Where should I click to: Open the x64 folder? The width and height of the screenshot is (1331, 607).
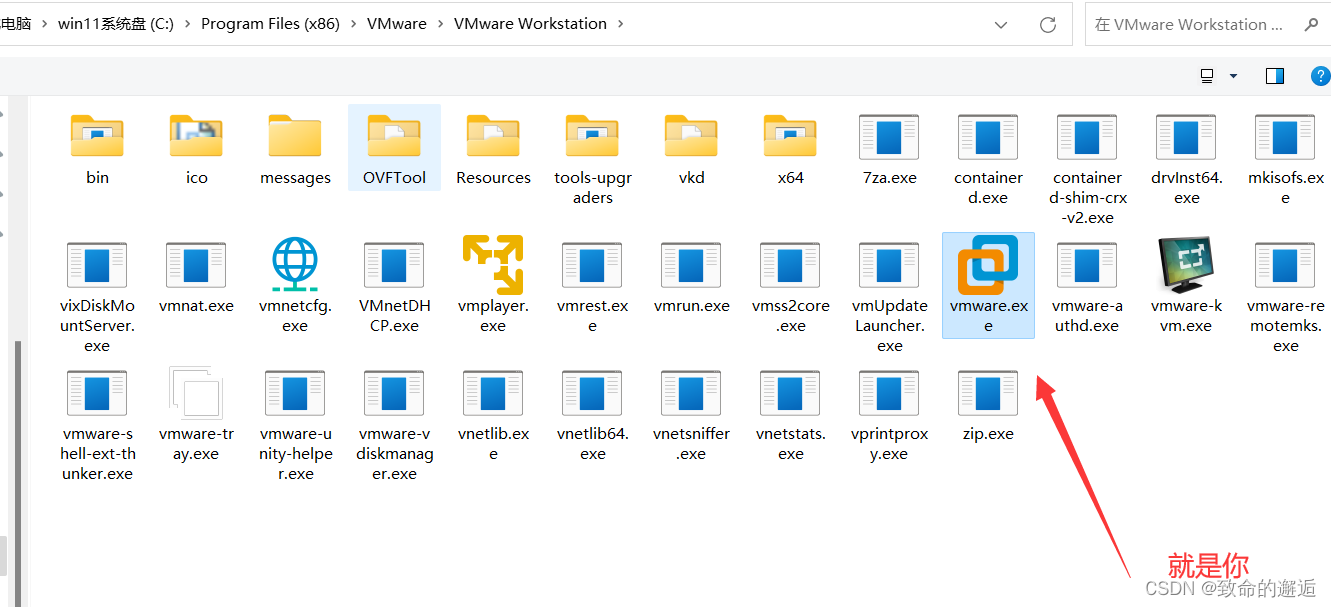click(790, 148)
